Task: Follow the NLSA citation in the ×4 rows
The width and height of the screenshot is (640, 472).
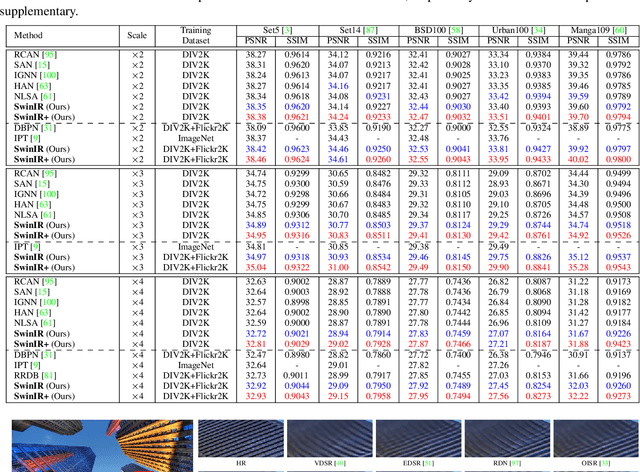Action: tap(48, 322)
